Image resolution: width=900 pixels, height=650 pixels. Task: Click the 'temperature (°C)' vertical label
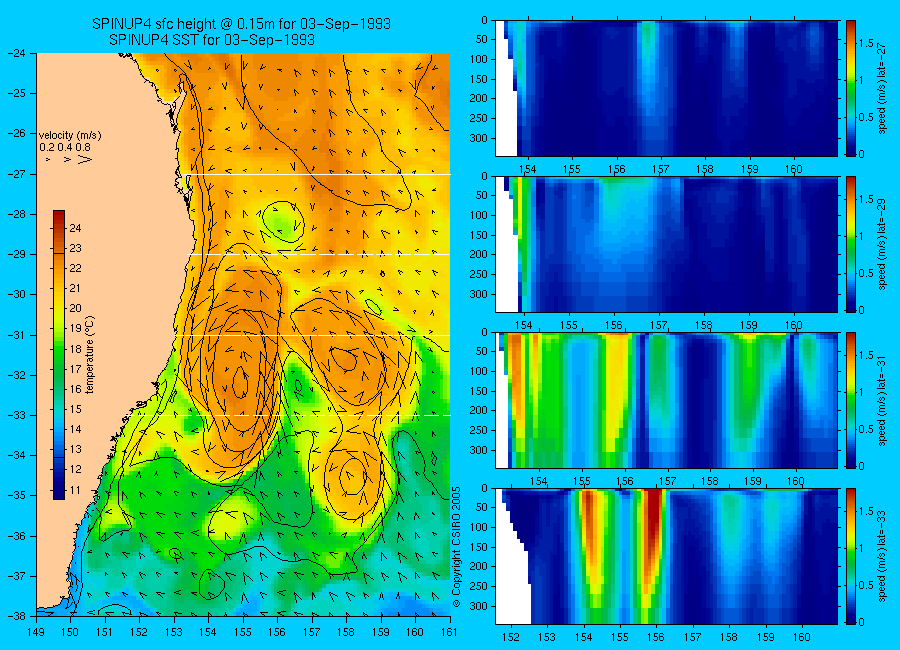90,355
